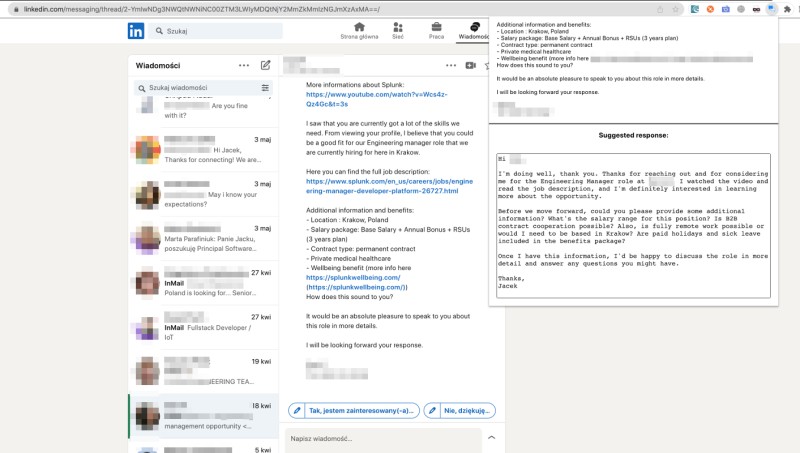Open conversation 'May I know your expectations?'
This screenshot has width=800, height=453.
[x=204, y=194]
